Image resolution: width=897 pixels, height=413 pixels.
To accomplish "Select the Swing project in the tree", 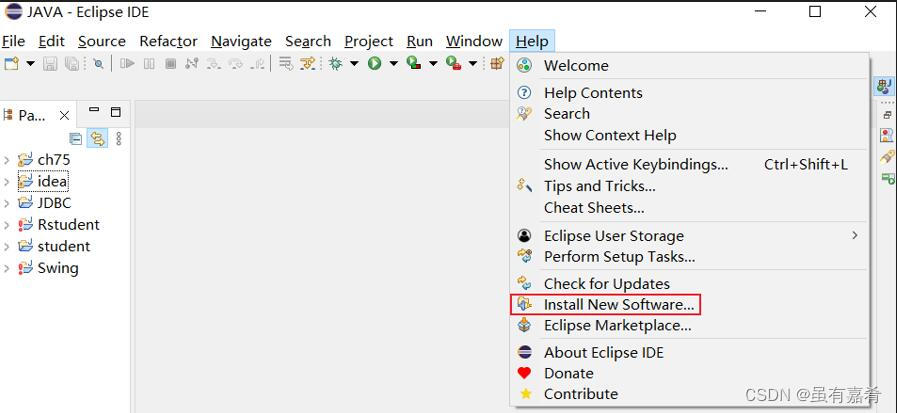I will [58, 268].
